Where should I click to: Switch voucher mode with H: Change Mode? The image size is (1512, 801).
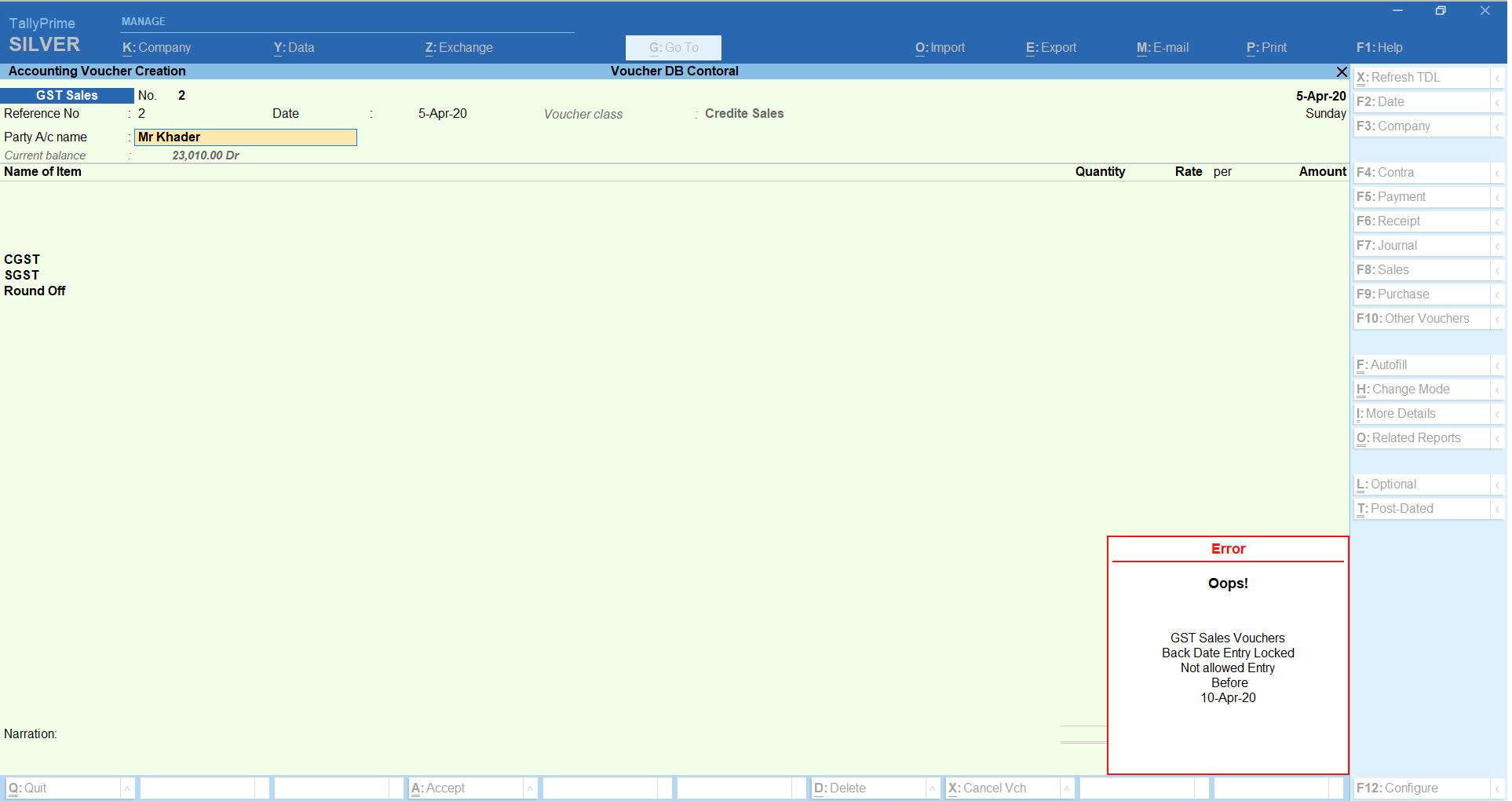point(1421,390)
